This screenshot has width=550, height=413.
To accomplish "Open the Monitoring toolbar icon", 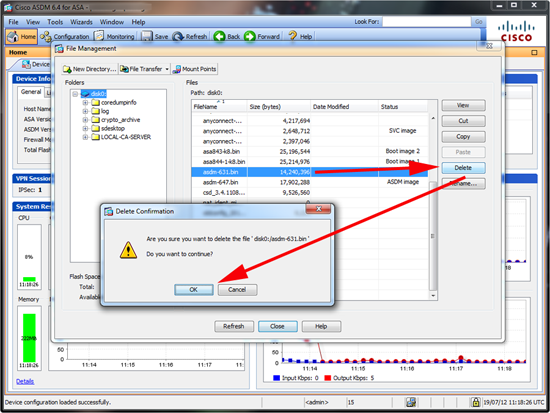I will click(100, 36).
